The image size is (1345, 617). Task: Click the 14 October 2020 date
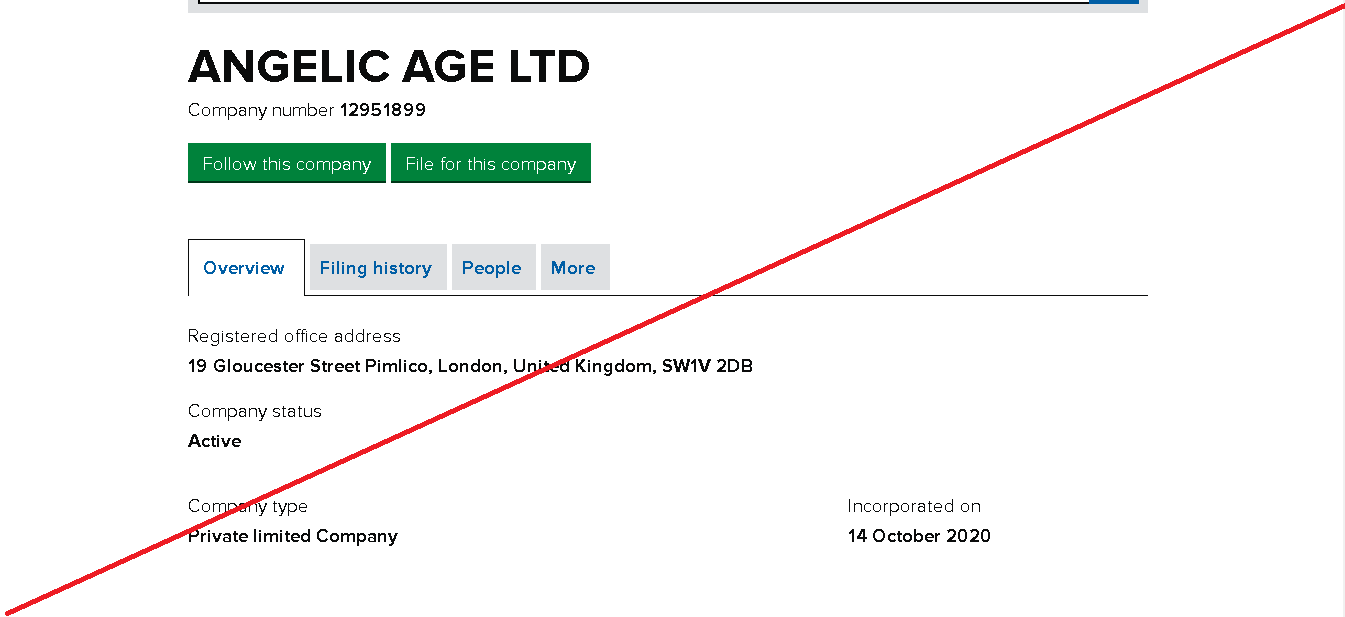(919, 536)
